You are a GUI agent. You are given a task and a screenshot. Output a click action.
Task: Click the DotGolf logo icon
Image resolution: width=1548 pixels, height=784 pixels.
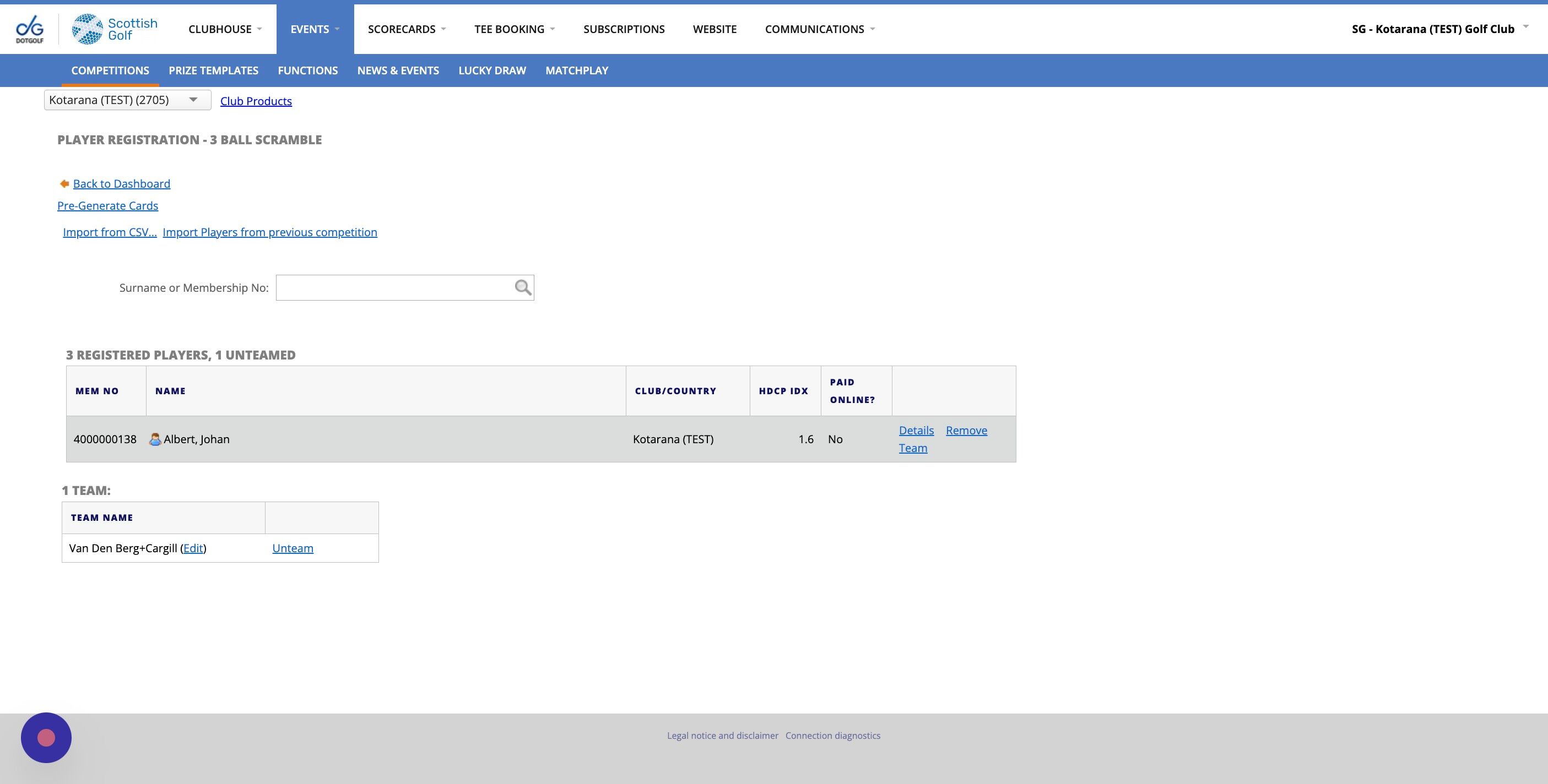(29, 29)
